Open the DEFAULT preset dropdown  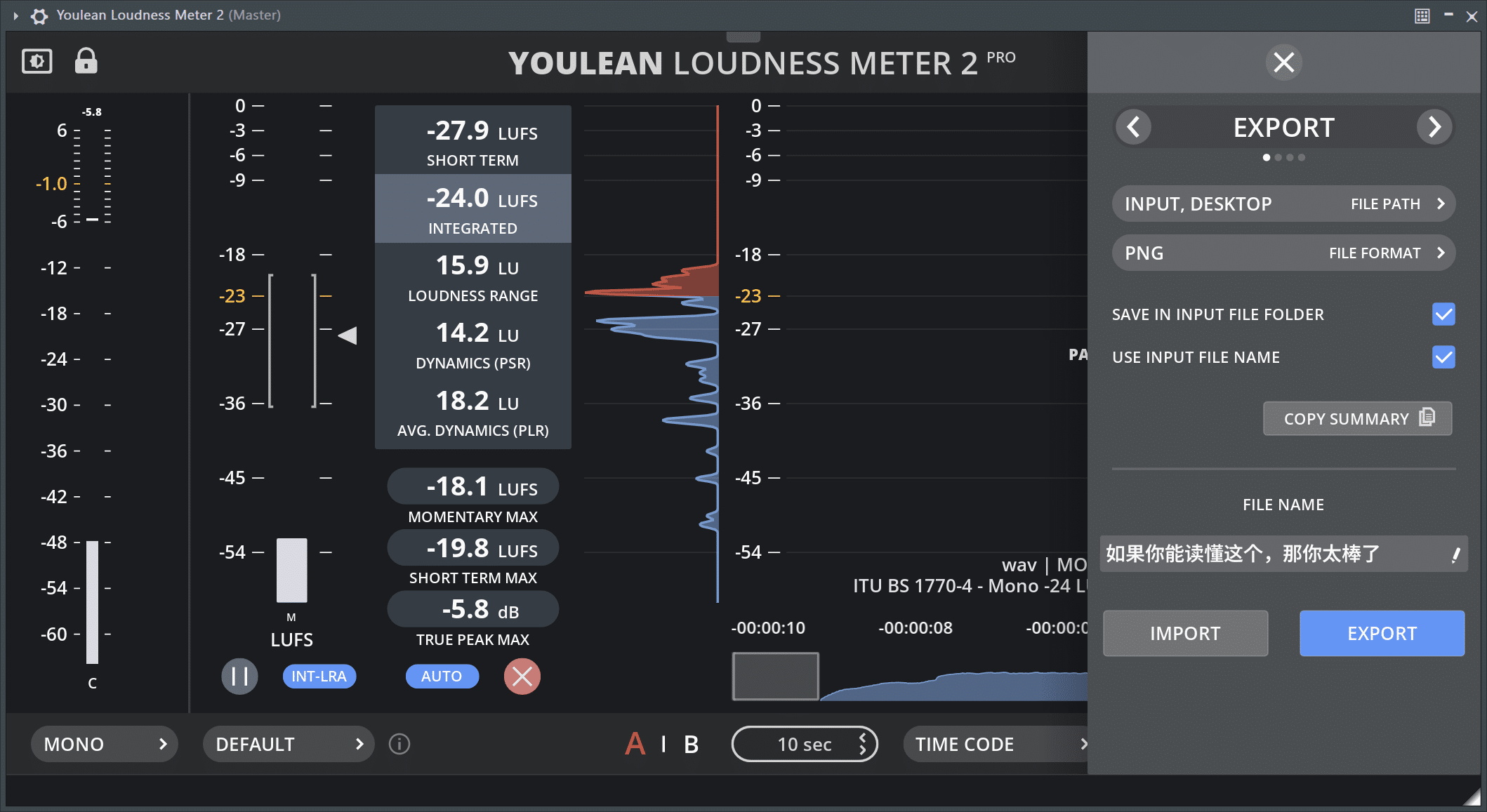click(288, 744)
